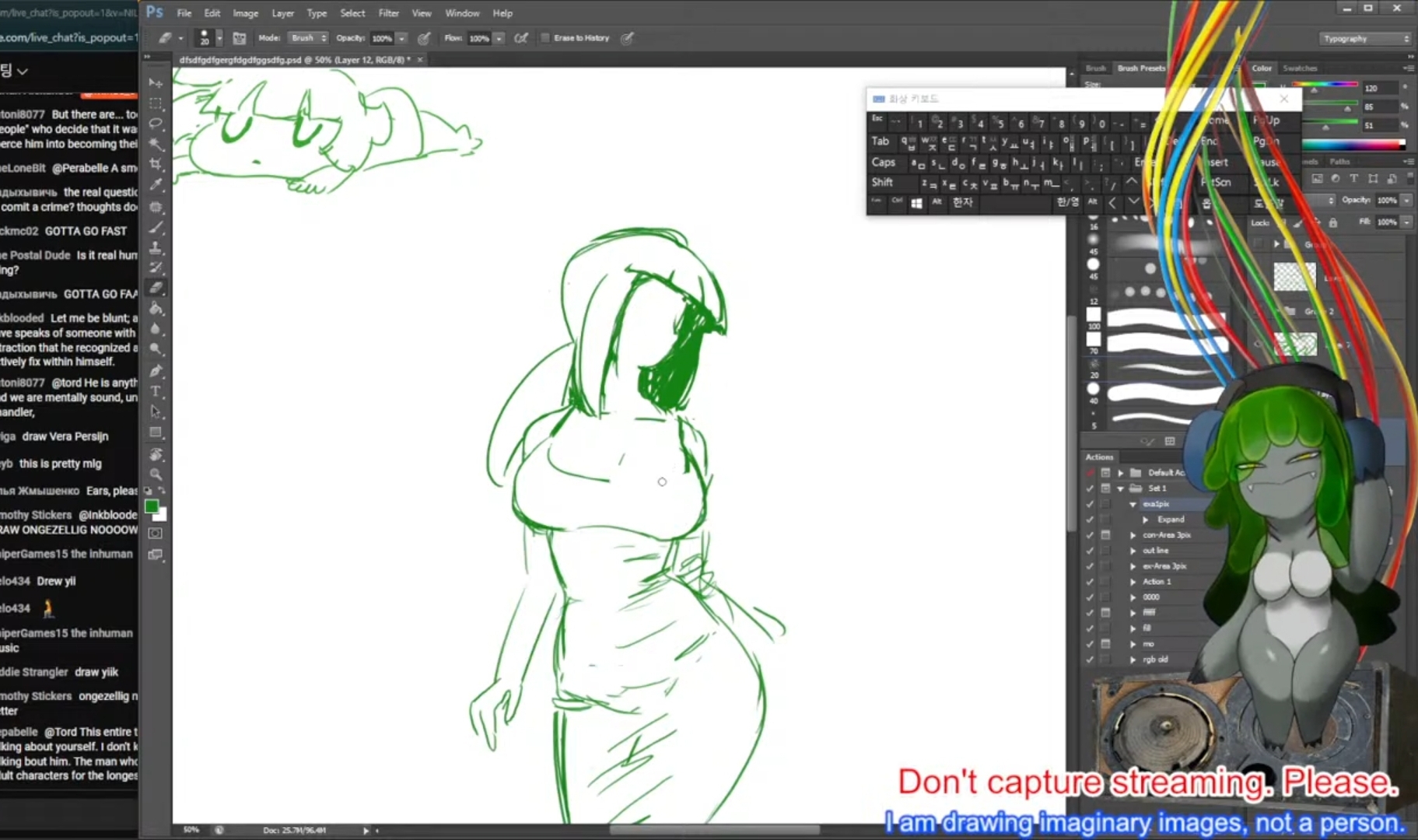Select the Move tool
1418x840 pixels.
[156, 83]
